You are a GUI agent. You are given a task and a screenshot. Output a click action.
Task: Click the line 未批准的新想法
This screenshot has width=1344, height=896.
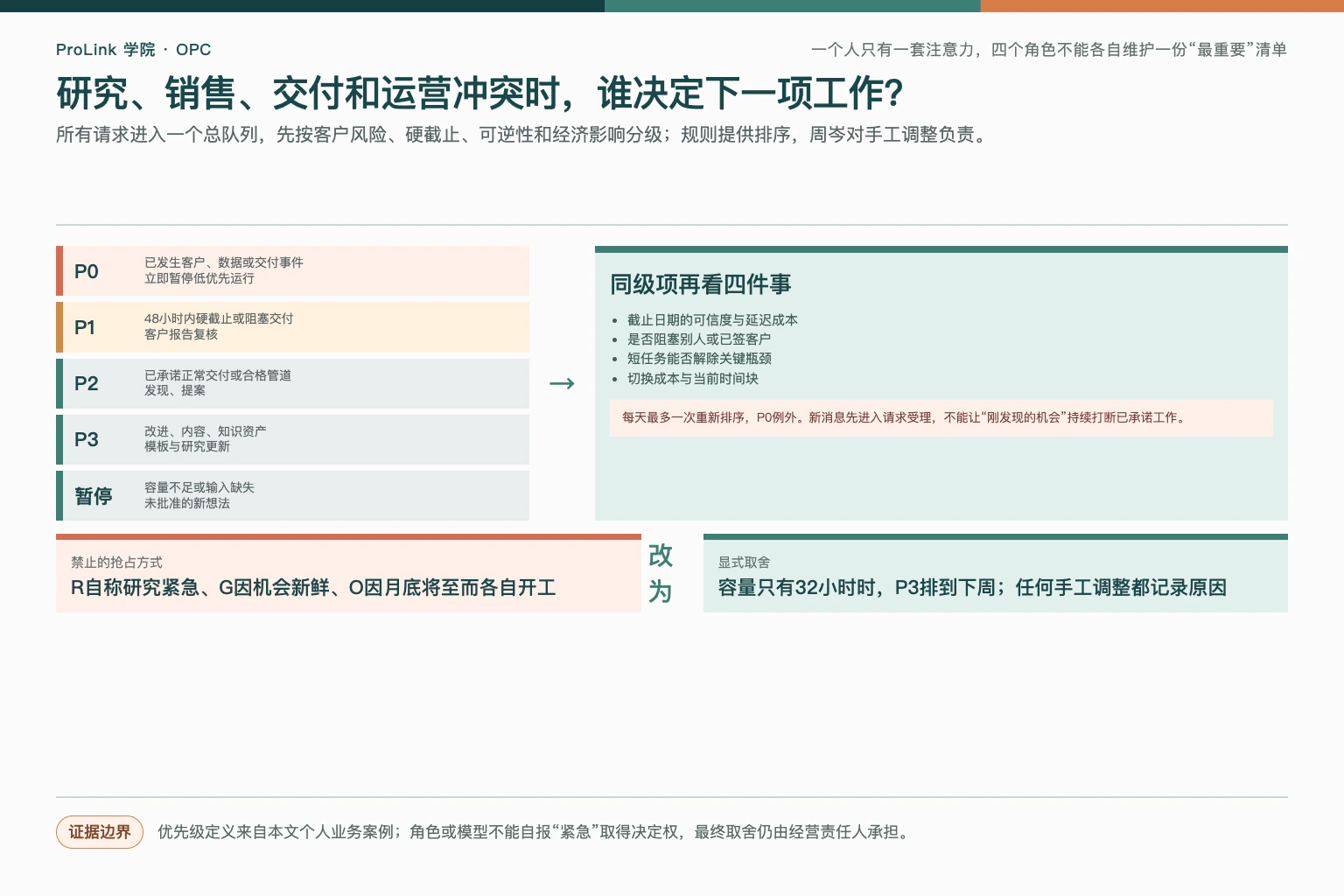pos(187,503)
